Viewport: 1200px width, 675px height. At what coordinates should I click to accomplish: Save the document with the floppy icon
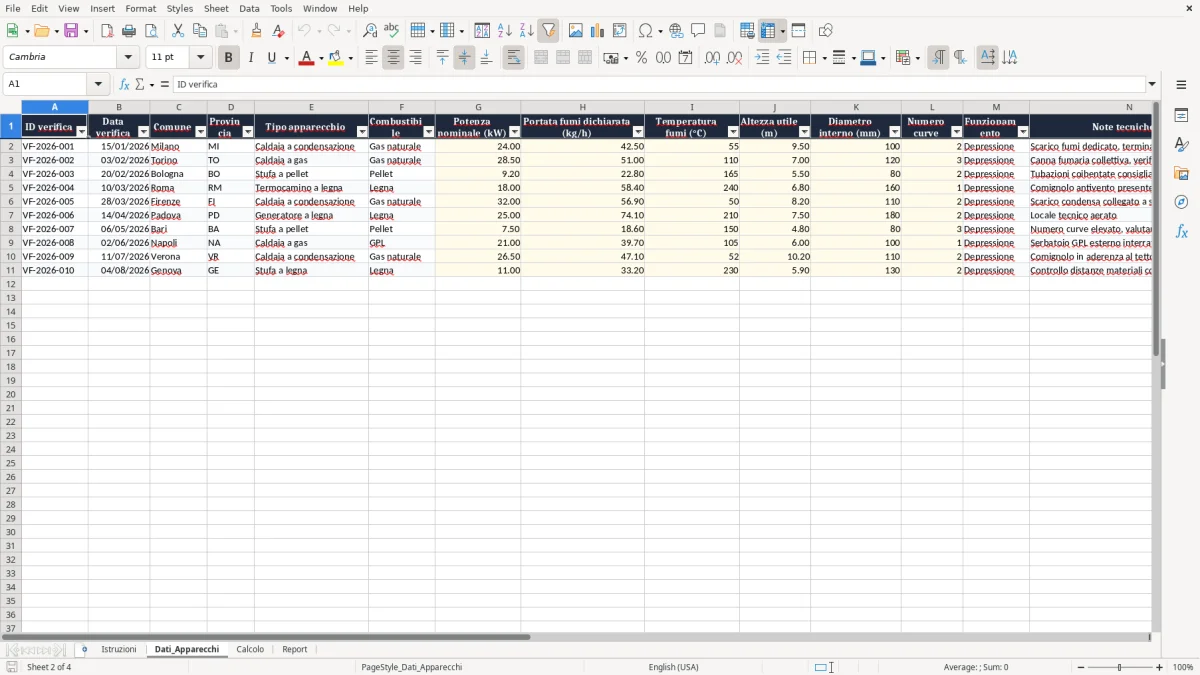point(71,31)
